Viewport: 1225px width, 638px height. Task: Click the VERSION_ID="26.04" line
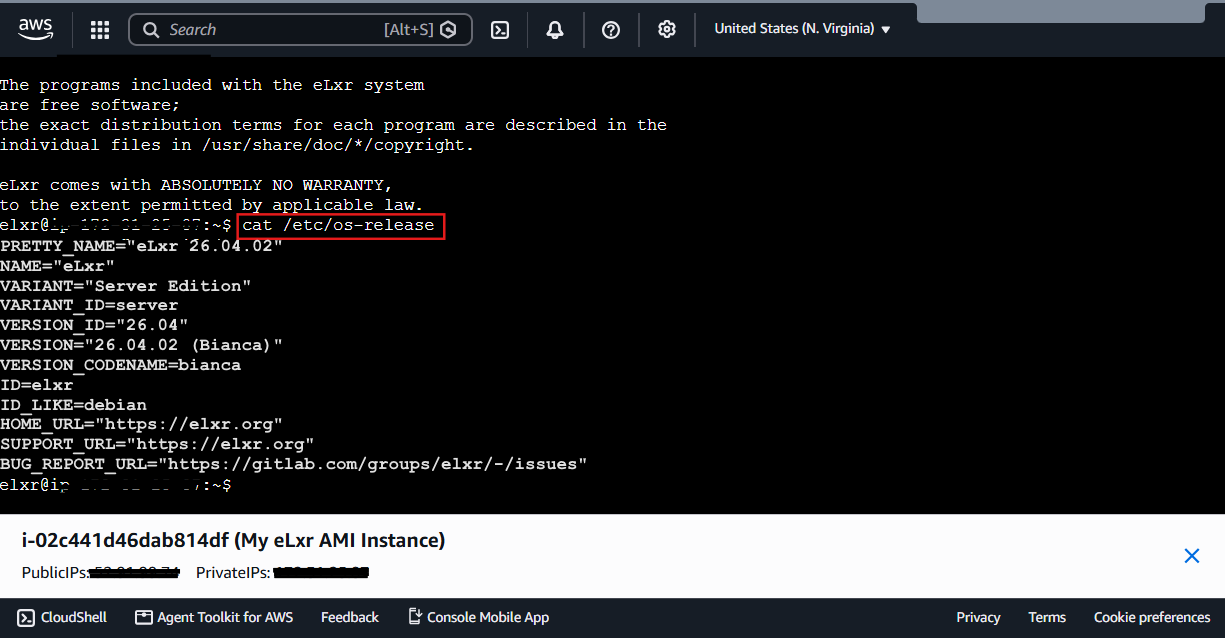point(94,325)
